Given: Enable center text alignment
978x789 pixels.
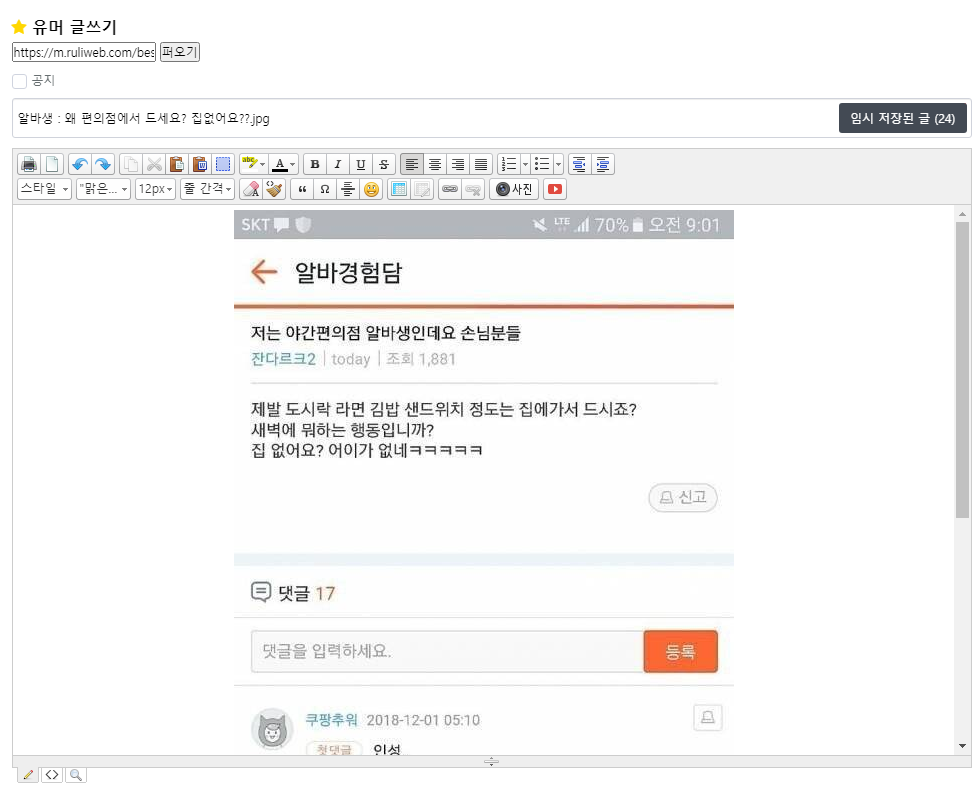Looking at the screenshot, I should (x=435, y=164).
